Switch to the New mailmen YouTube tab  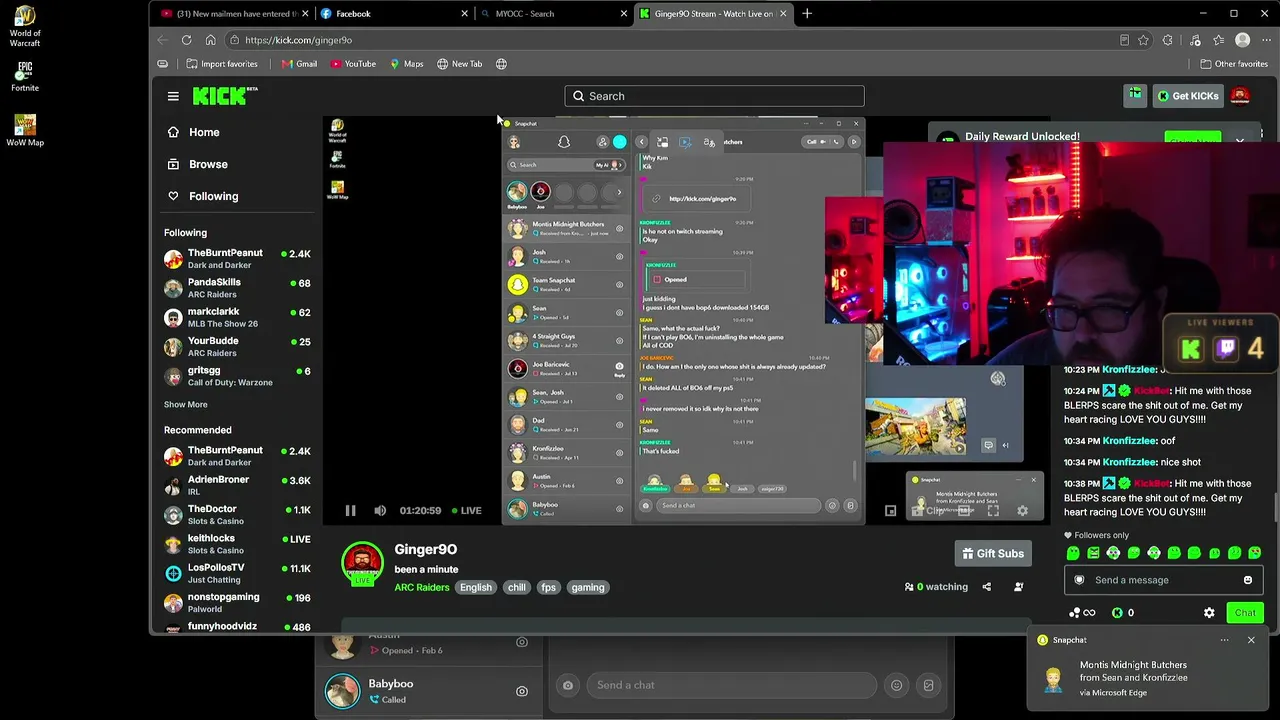point(233,13)
